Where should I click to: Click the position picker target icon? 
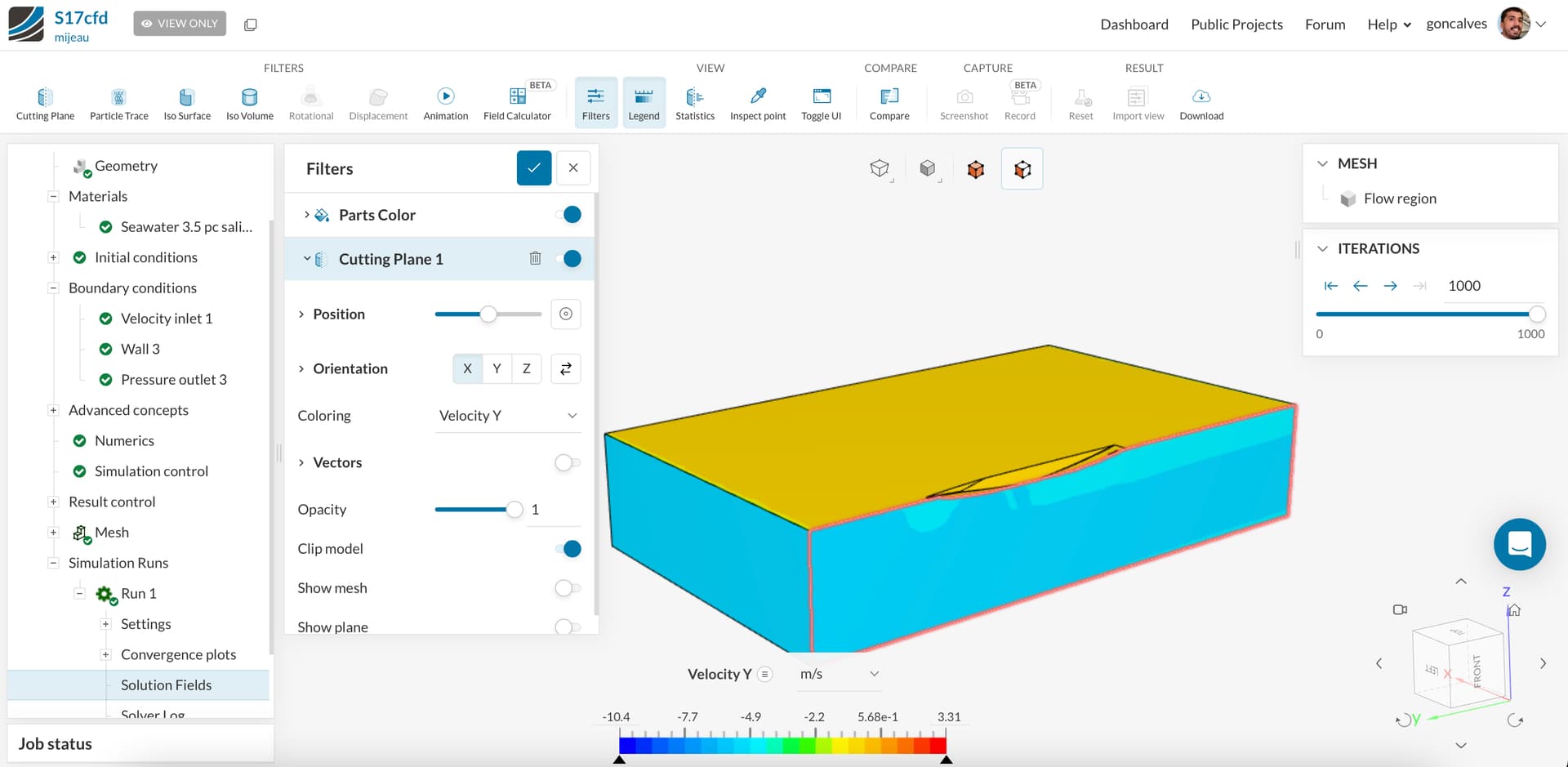[x=566, y=314]
